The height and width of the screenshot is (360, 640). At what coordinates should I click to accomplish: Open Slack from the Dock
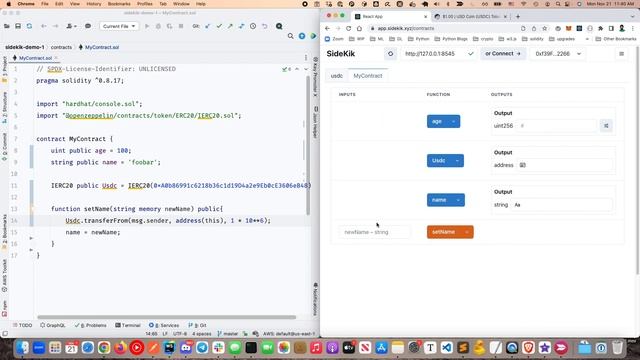pyautogui.click(x=218, y=348)
